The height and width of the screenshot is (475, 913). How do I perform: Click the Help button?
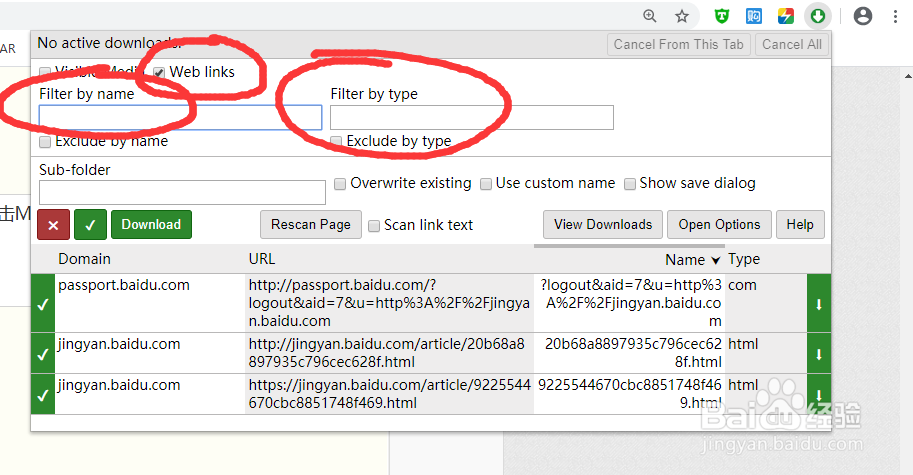pos(800,225)
